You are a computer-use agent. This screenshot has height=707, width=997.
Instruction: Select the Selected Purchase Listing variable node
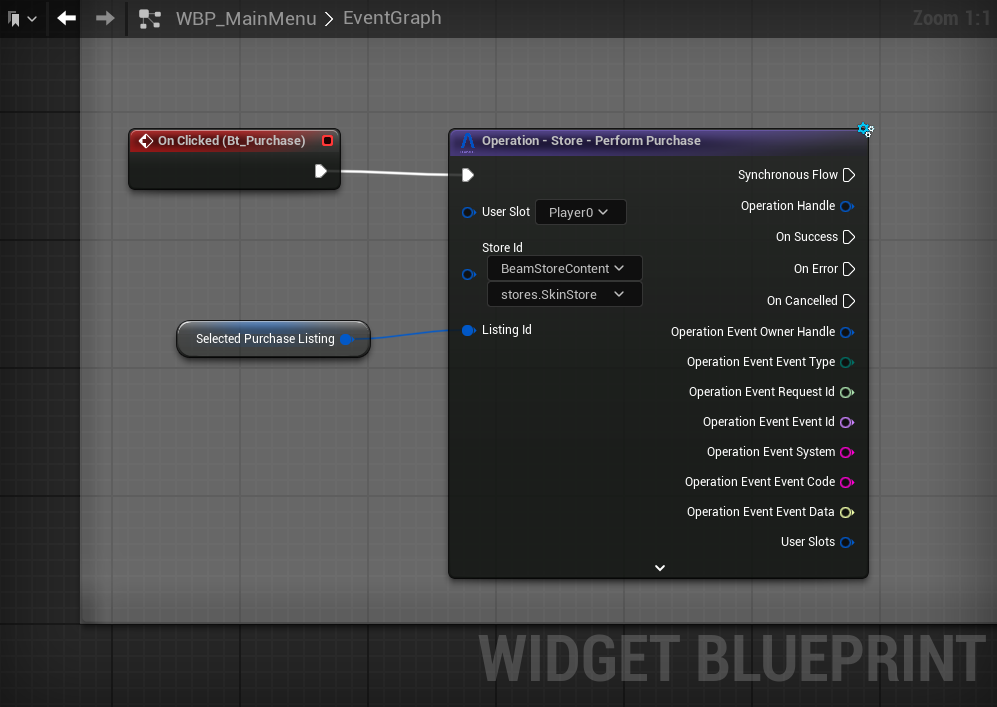coord(265,339)
